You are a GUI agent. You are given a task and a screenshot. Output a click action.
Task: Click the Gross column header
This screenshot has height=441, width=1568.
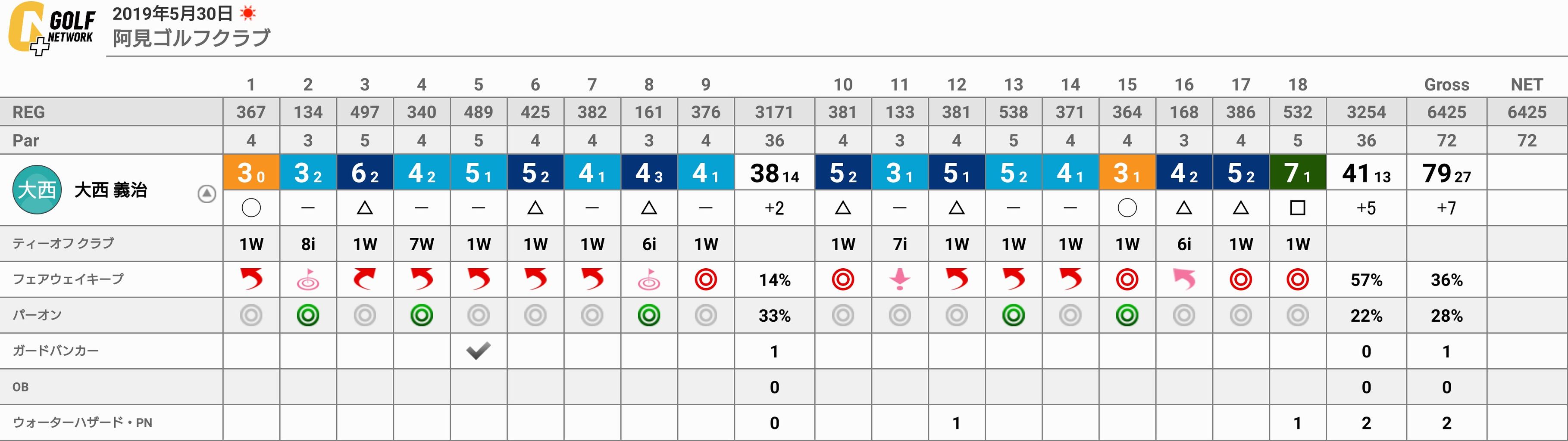[1446, 84]
